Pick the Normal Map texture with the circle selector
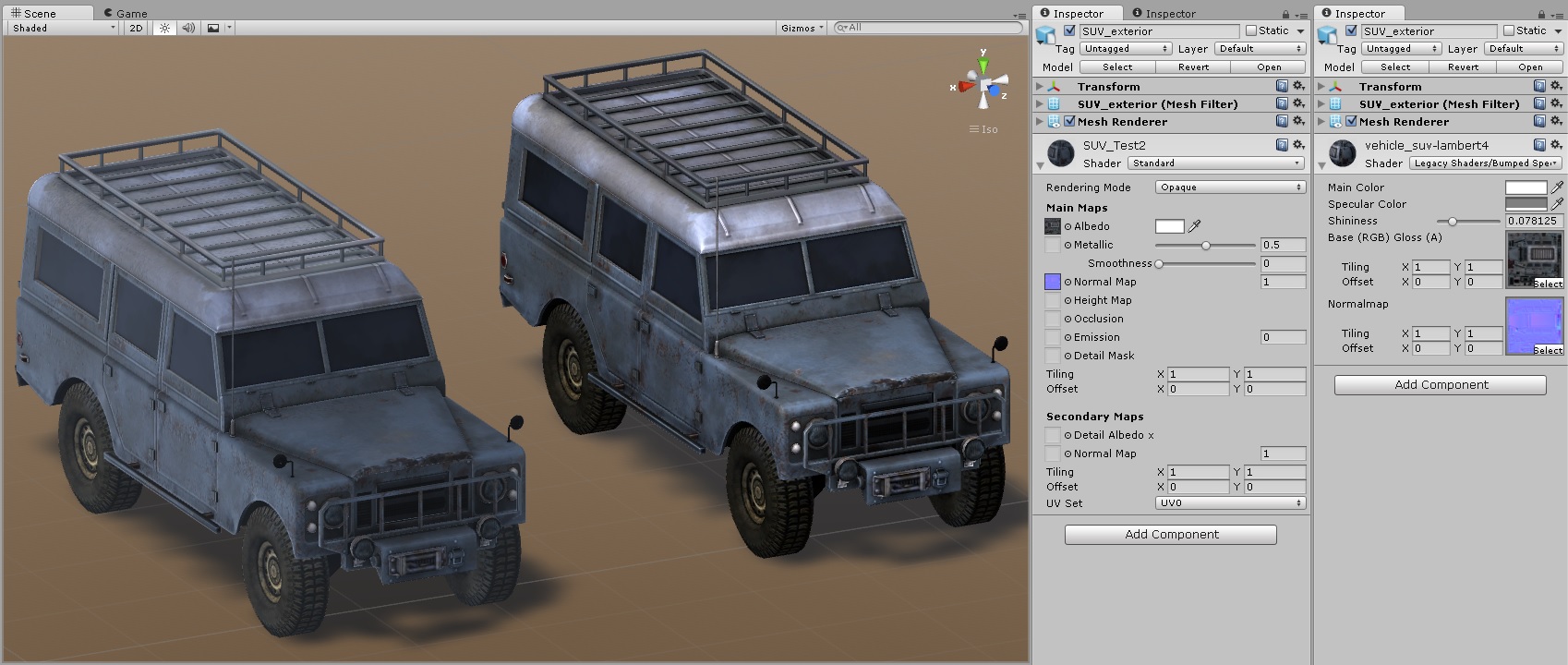Viewport: 1568px width, 665px height. tap(1067, 282)
